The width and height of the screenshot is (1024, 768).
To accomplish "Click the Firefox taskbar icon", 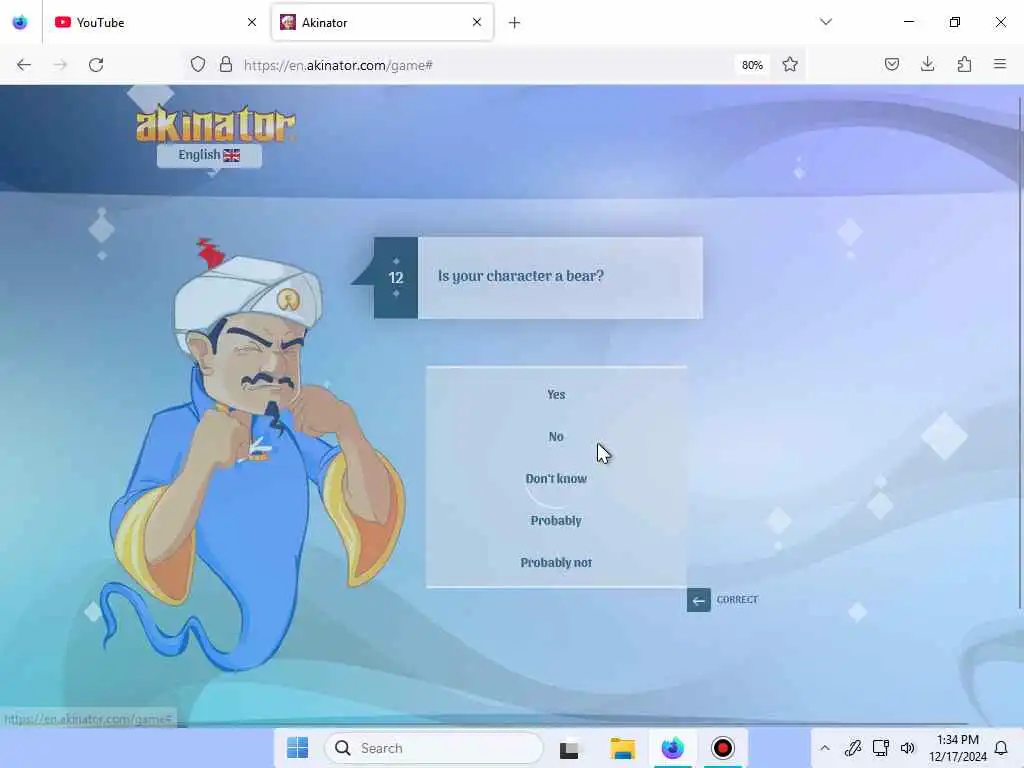I will point(673,748).
